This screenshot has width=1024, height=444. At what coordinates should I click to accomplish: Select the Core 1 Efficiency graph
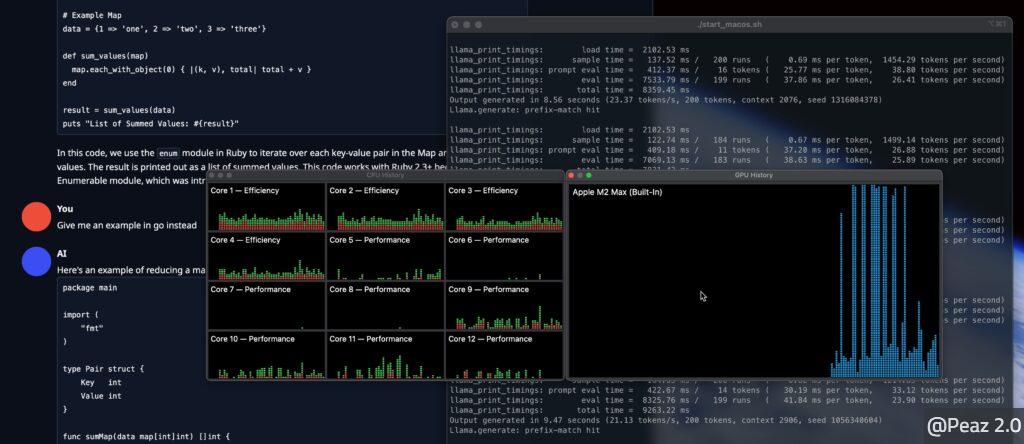[266, 207]
